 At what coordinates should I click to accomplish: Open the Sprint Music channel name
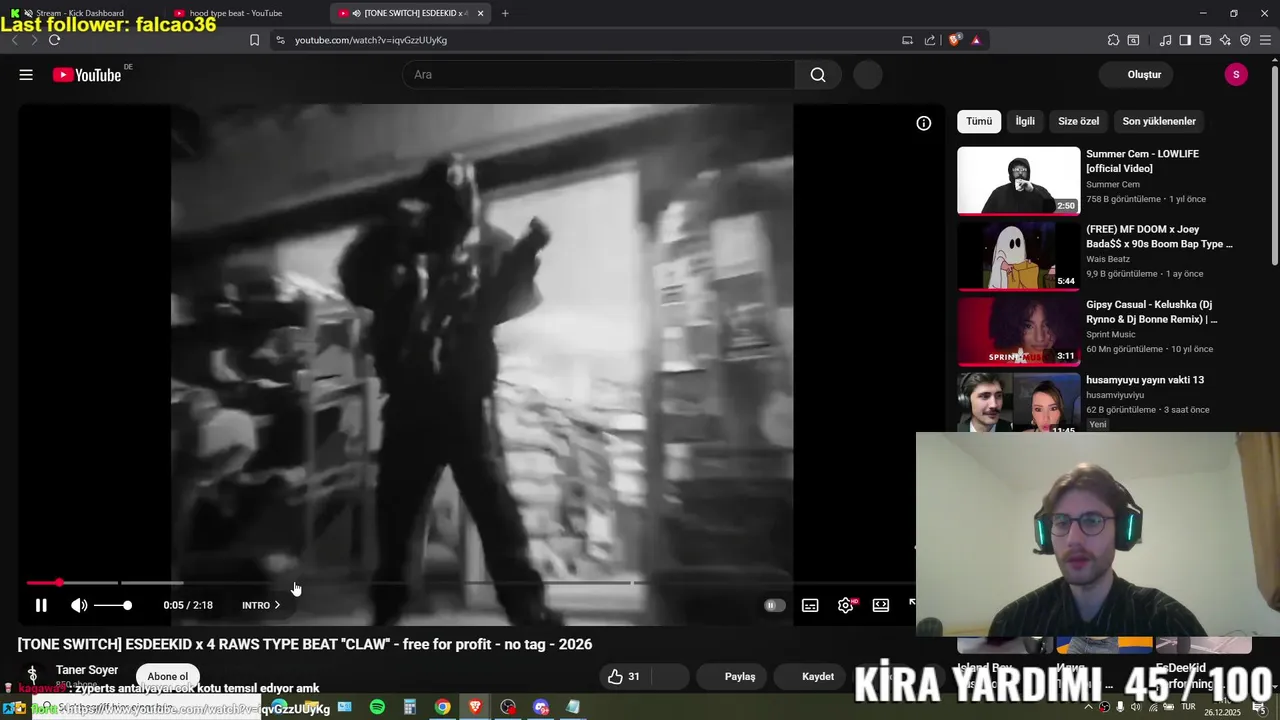pos(1111,335)
